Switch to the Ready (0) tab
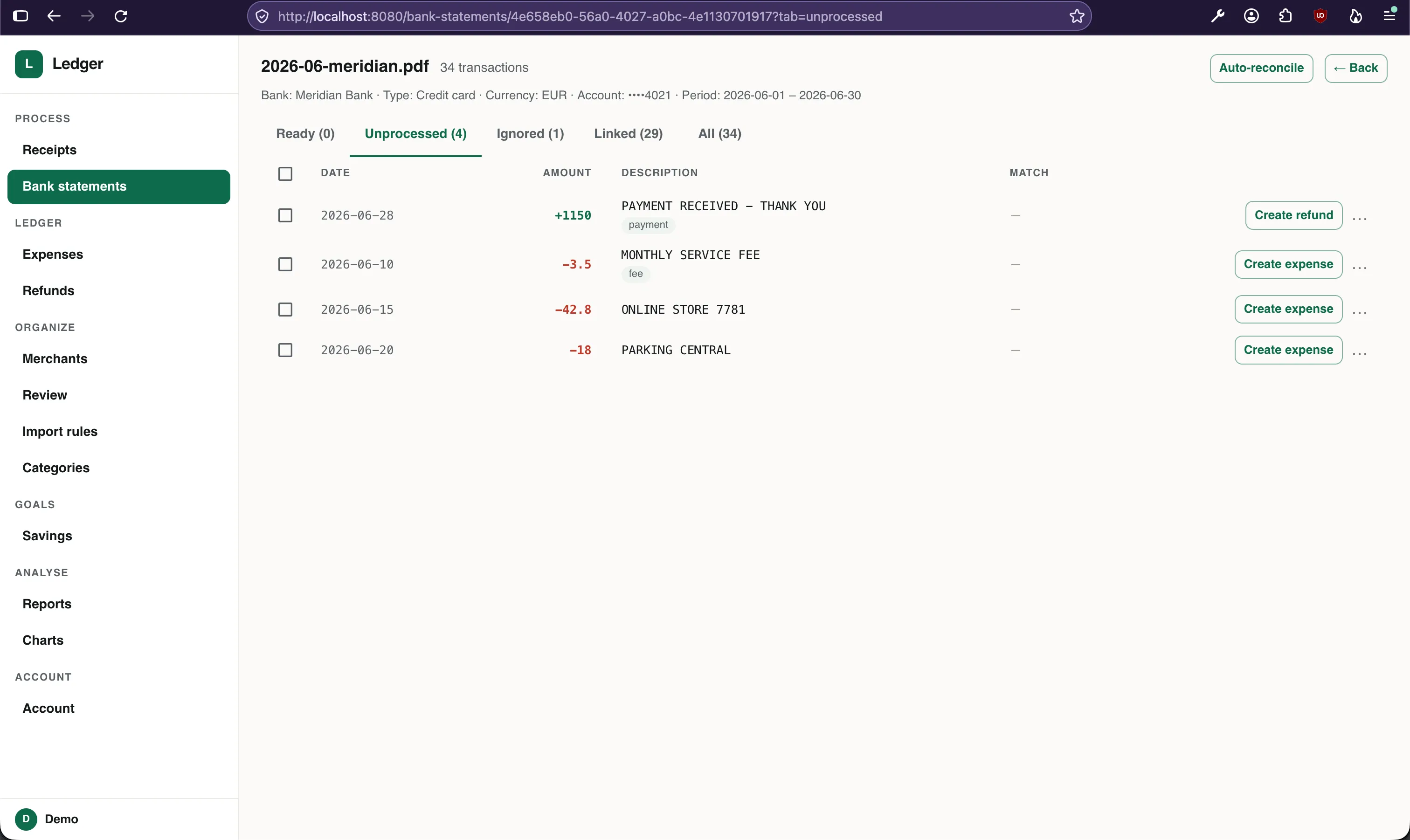1410x840 pixels. pyautogui.click(x=305, y=134)
